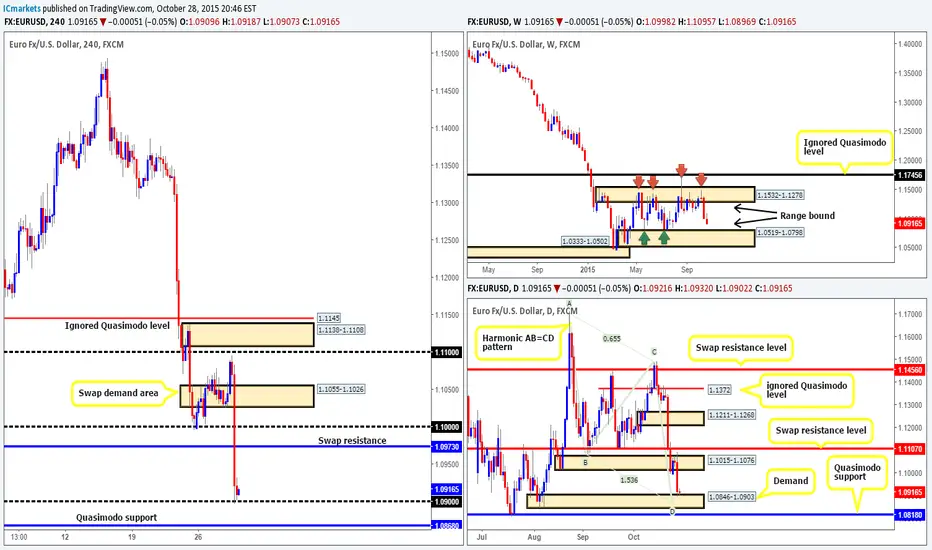Click the 1.1532-1.1278 zone label
The image size is (932, 550).
[780, 194]
